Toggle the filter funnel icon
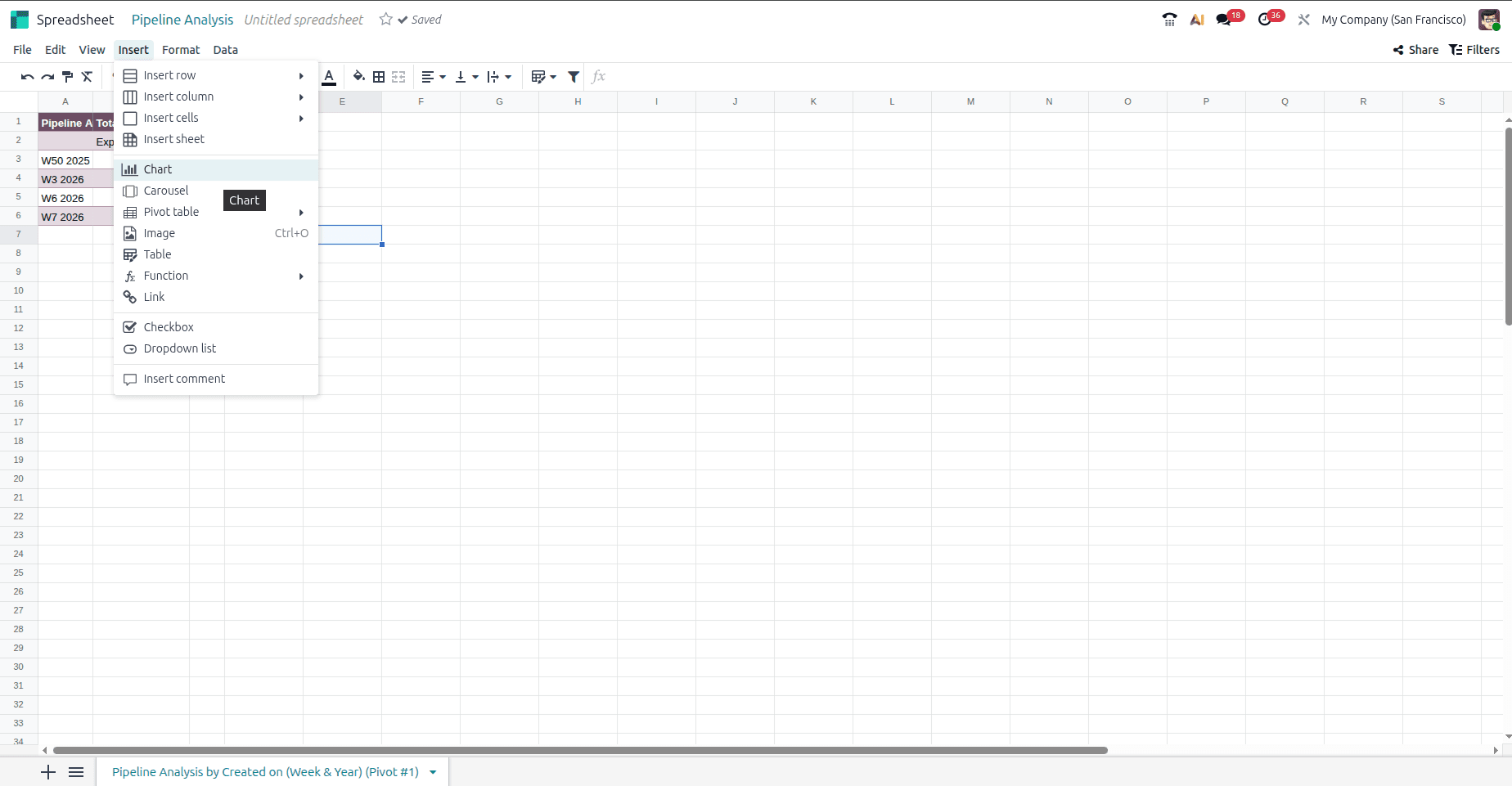Image resolution: width=1512 pixels, height=786 pixels. pyautogui.click(x=574, y=77)
